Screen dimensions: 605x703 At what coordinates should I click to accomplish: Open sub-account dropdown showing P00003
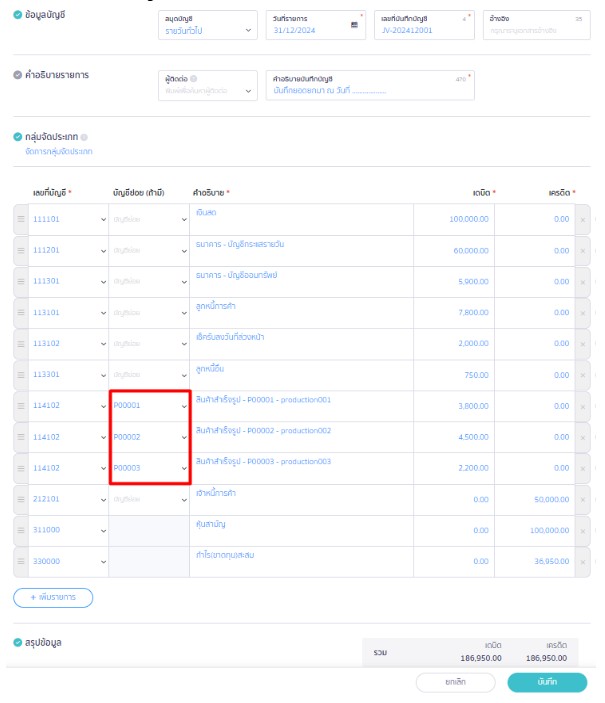(x=148, y=468)
